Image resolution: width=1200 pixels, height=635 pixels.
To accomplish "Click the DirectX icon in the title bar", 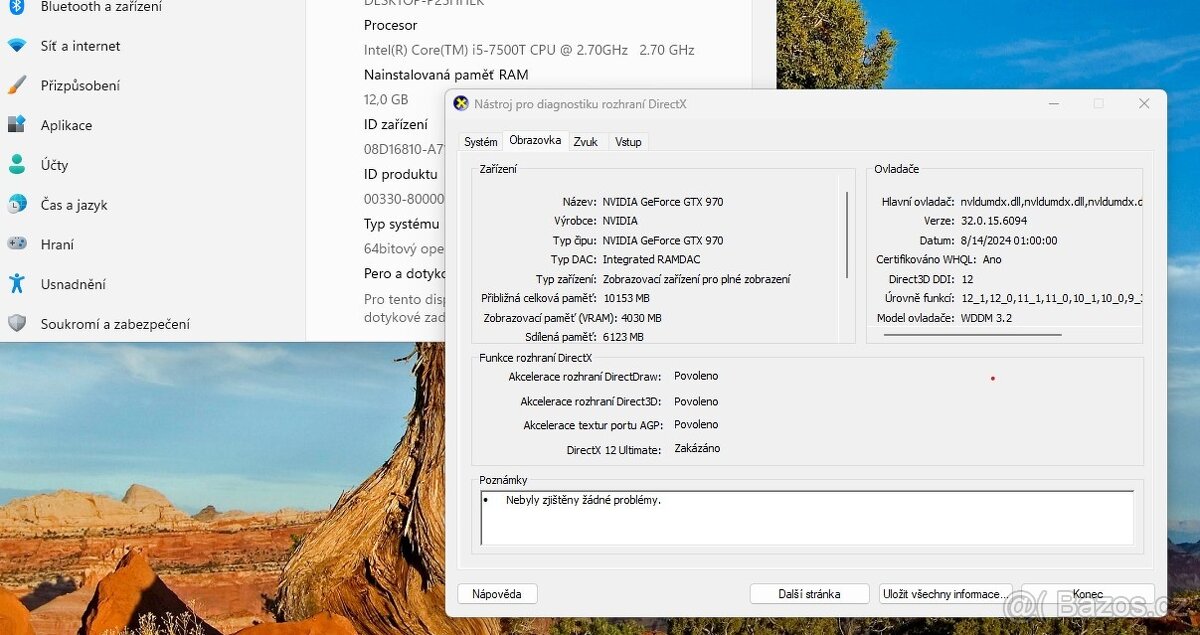I will pyautogui.click(x=461, y=103).
